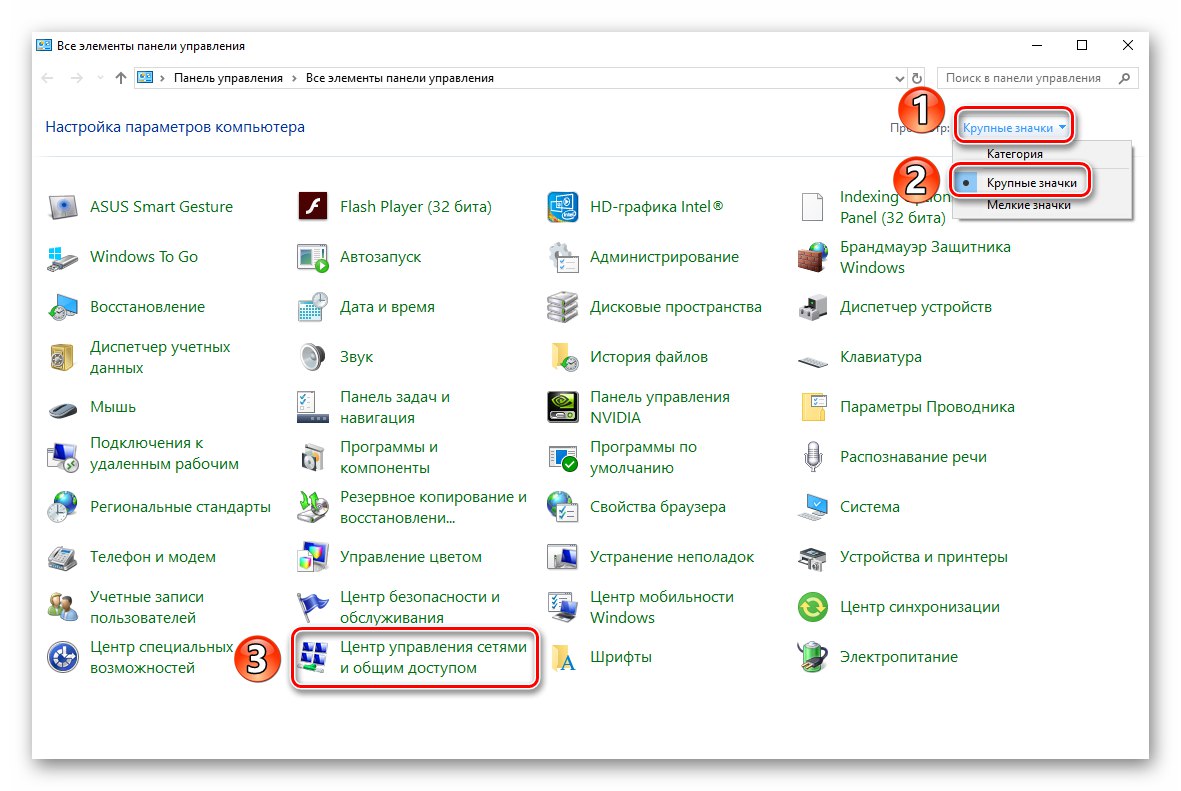Go up one level with arrow

(x=121, y=78)
